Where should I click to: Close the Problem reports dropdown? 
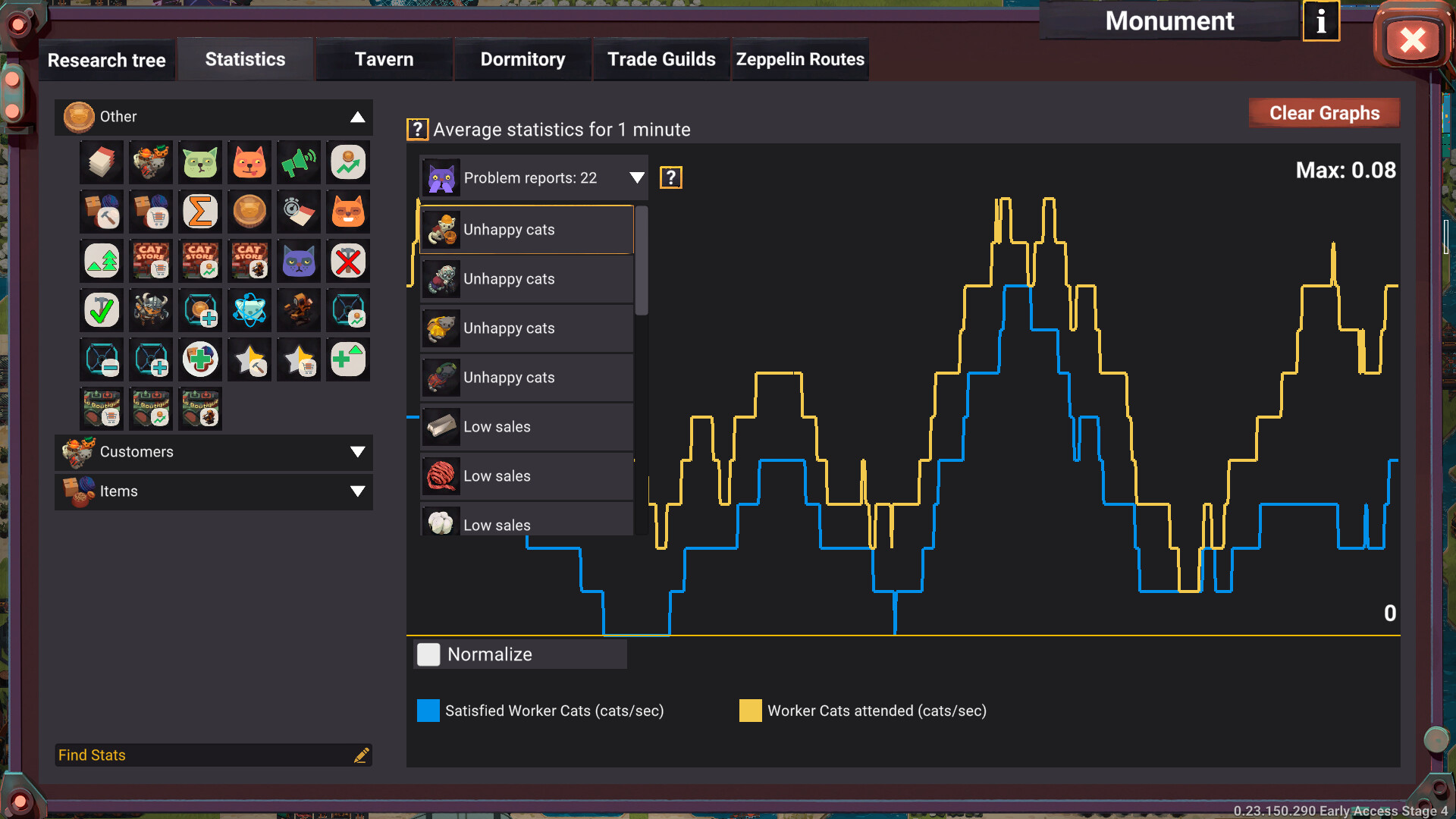636,177
